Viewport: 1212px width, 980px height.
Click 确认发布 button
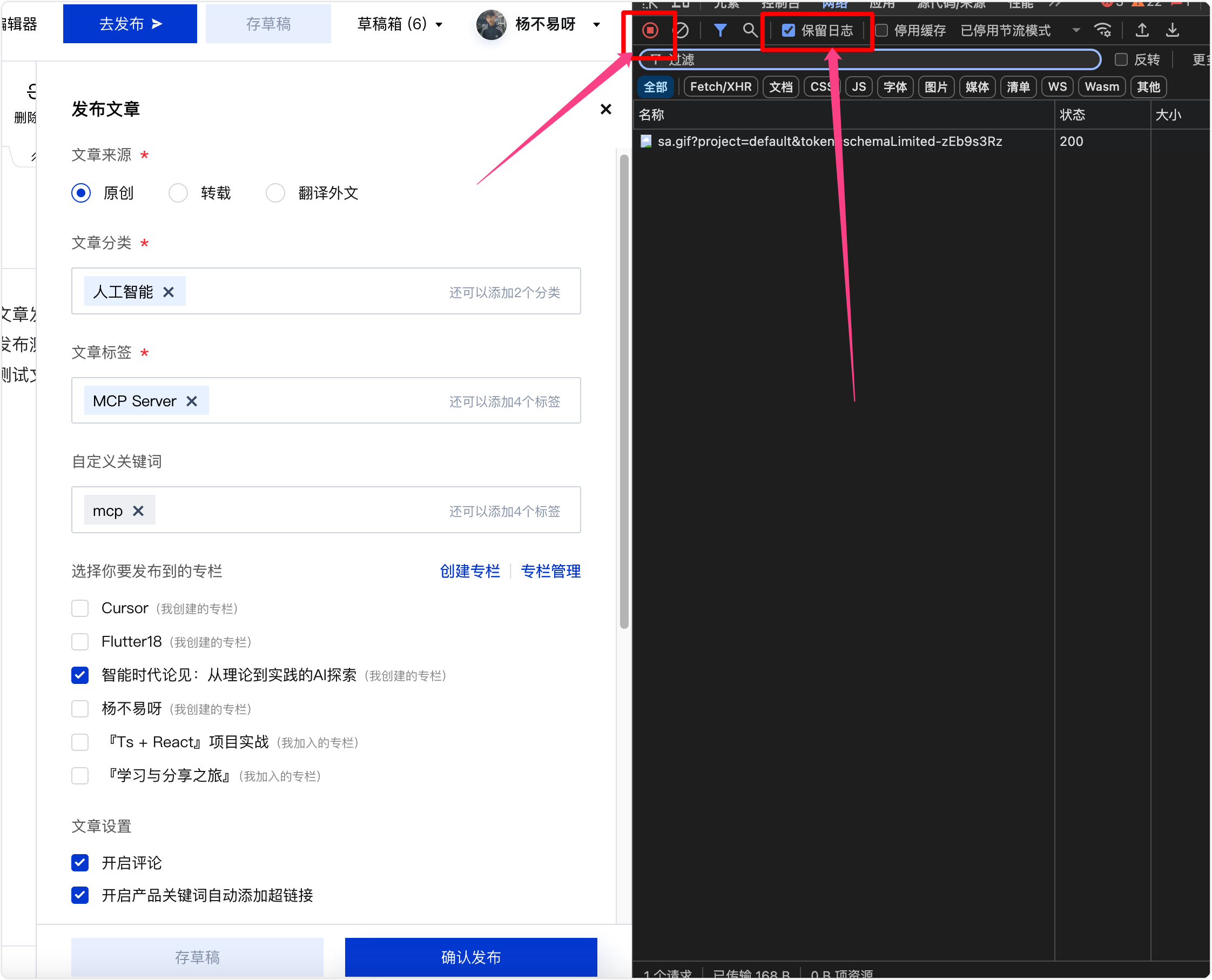470,957
